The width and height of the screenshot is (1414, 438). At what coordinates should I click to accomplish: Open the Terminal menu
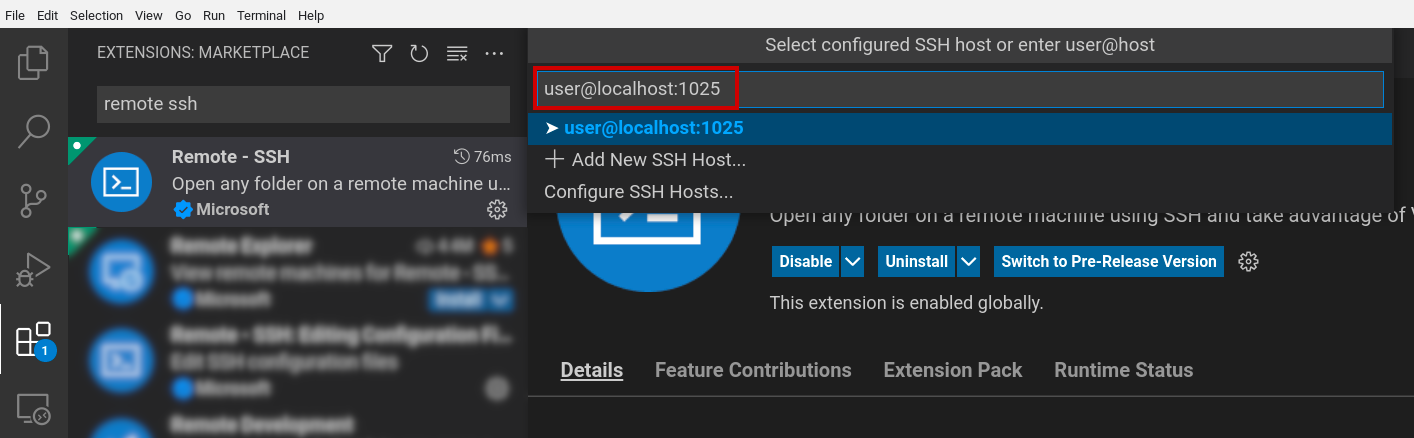(261, 15)
